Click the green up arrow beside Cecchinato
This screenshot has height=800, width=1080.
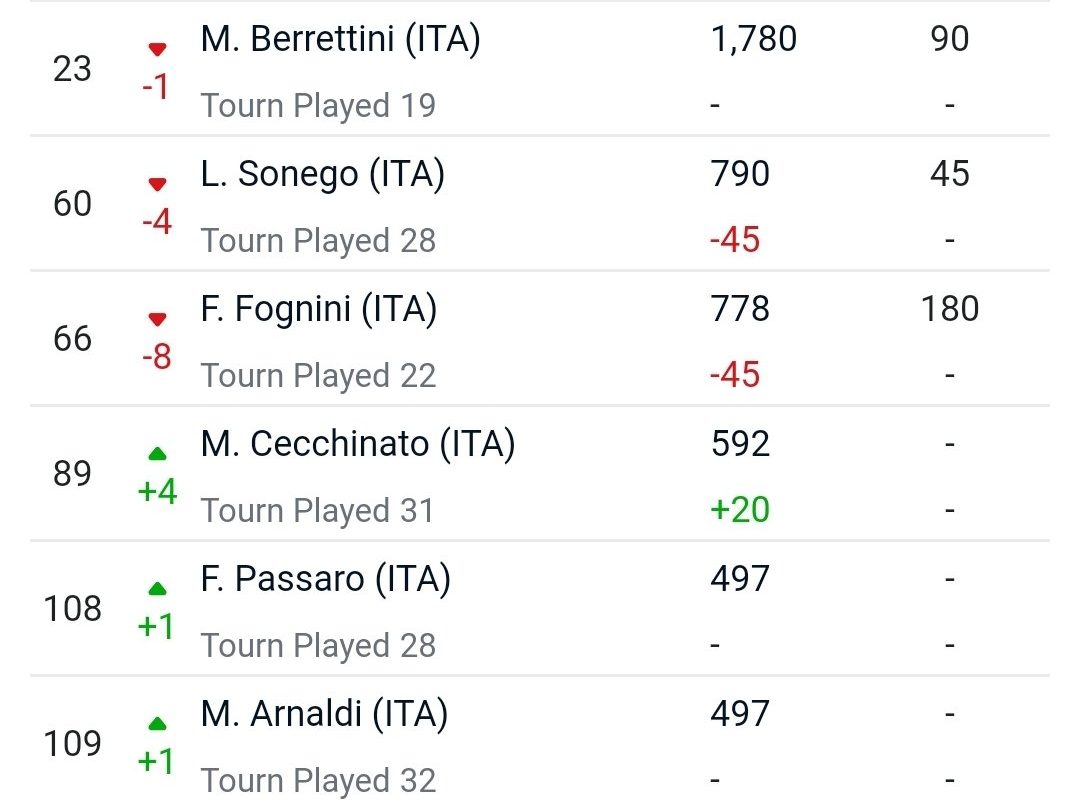click(157, 454)
